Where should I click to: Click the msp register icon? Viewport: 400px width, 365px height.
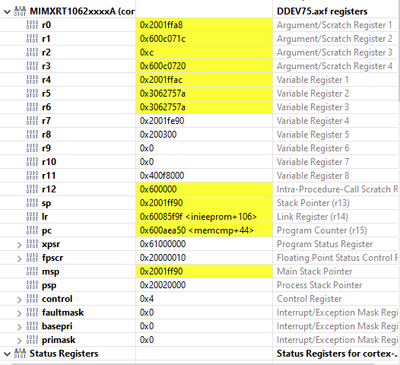[32, 271]
